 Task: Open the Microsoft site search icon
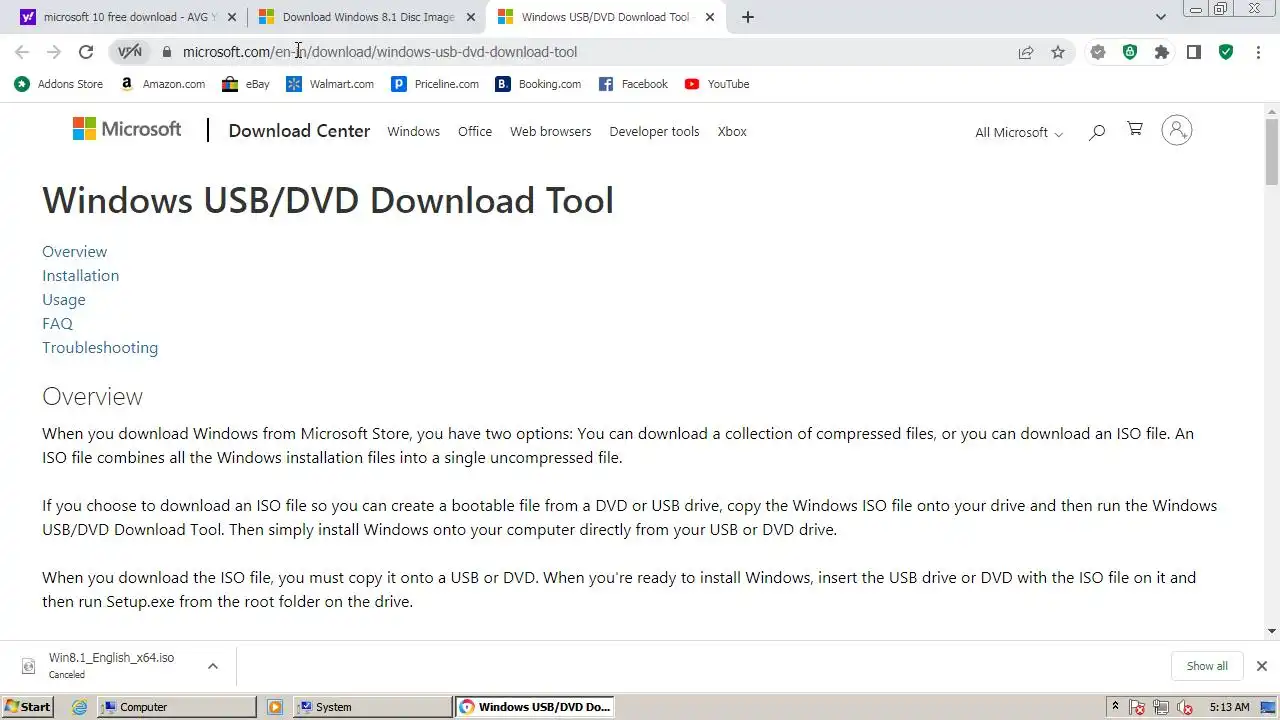coord(1097,132)
